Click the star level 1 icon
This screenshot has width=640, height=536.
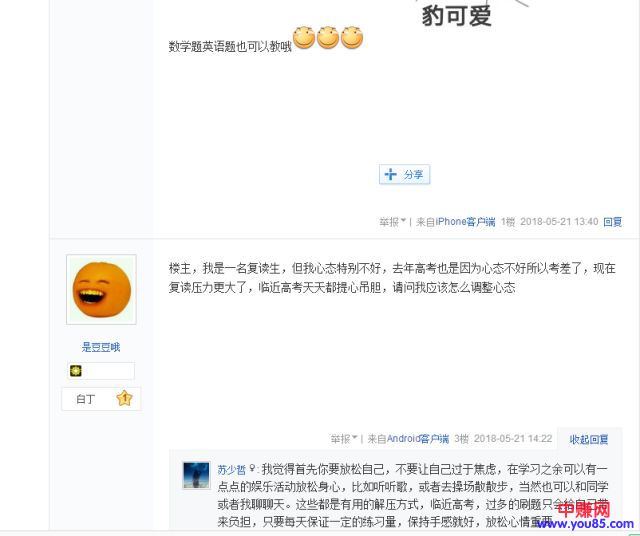124,398
